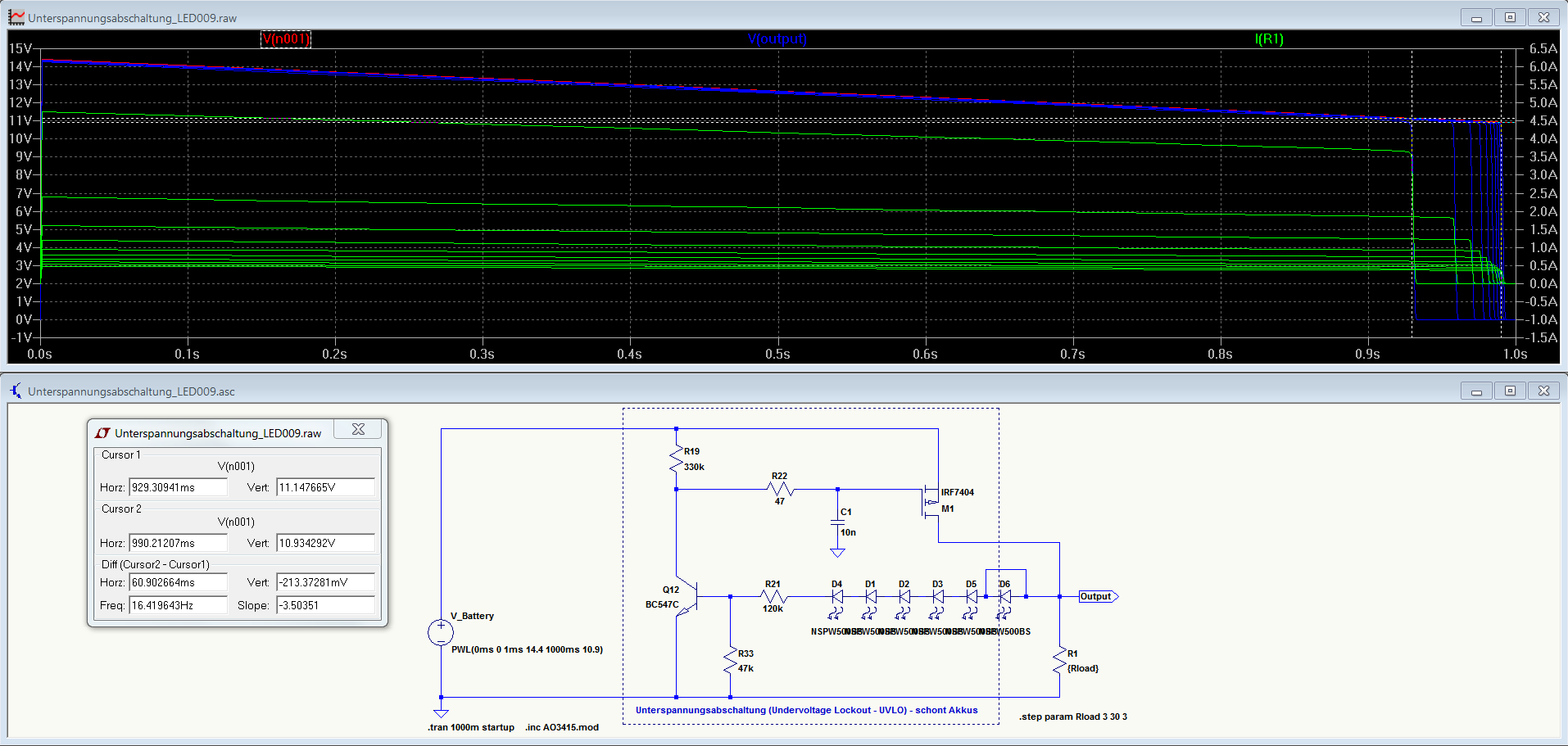Click the {Rload} value text

point(1083,668)
